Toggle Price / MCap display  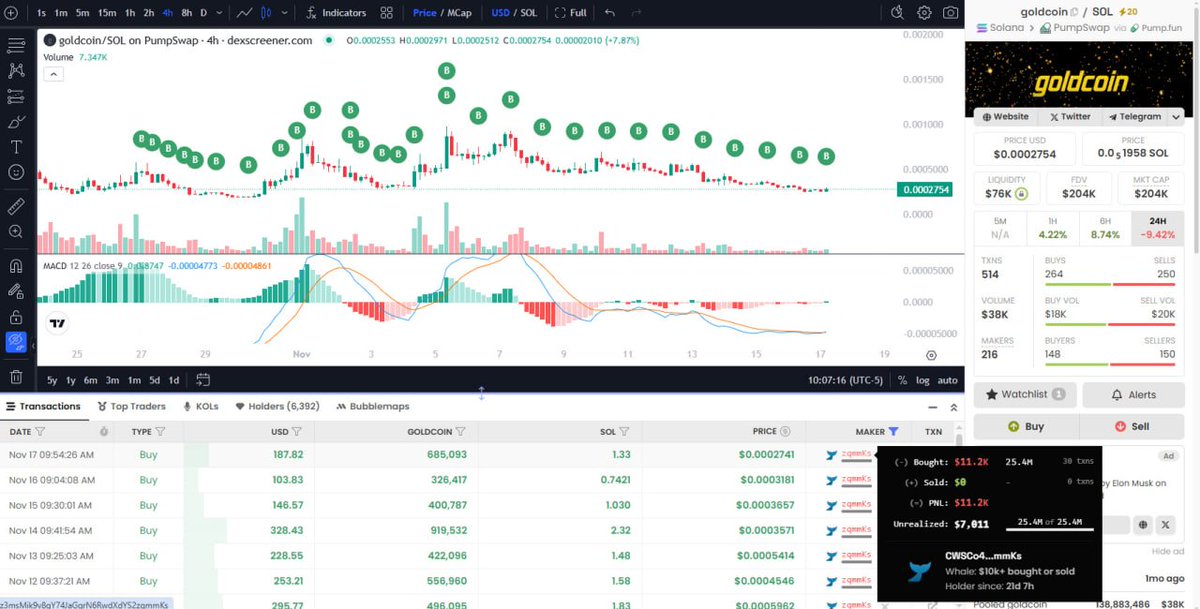(442, 13)
